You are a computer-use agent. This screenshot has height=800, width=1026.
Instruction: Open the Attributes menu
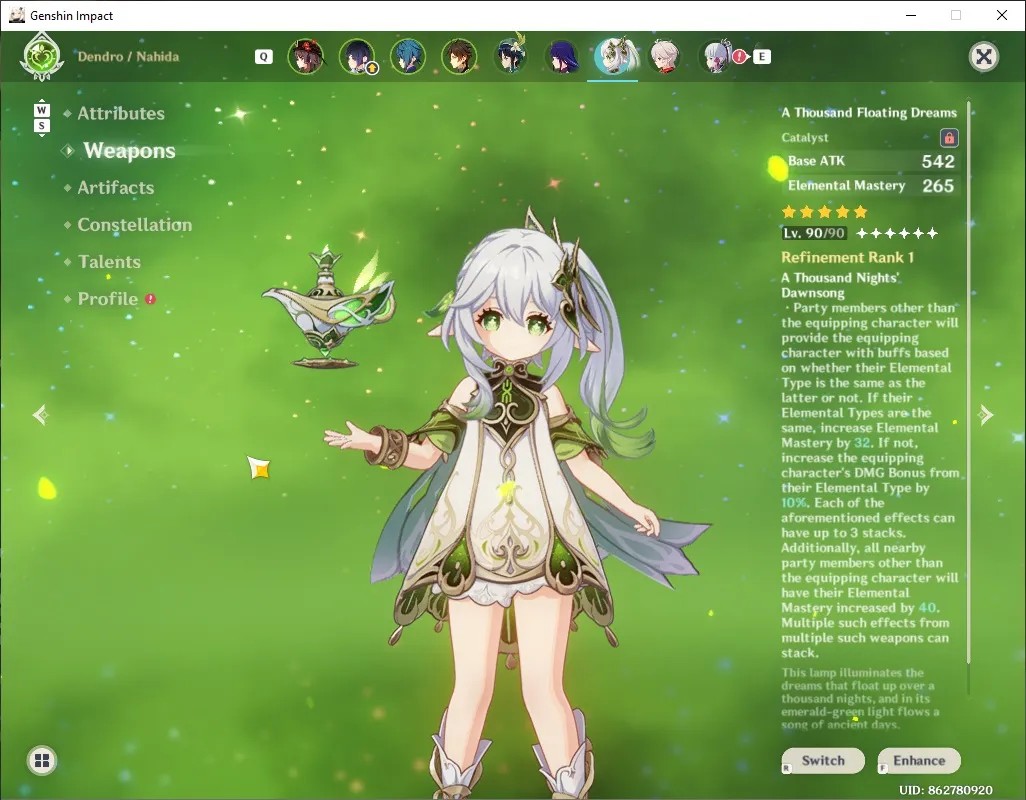tap(121, 113)
